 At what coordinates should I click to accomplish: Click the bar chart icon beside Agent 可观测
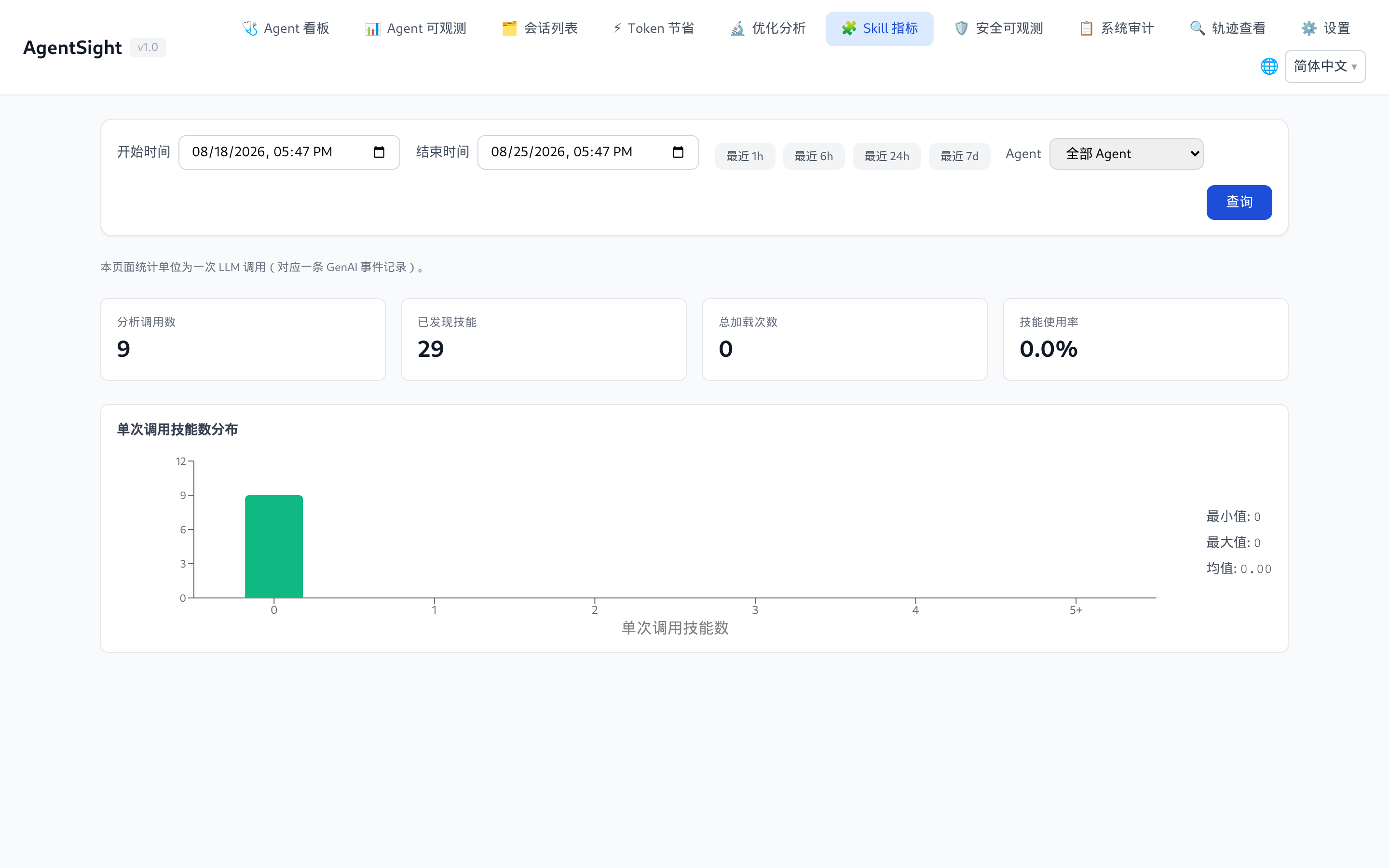click(372, 28)
